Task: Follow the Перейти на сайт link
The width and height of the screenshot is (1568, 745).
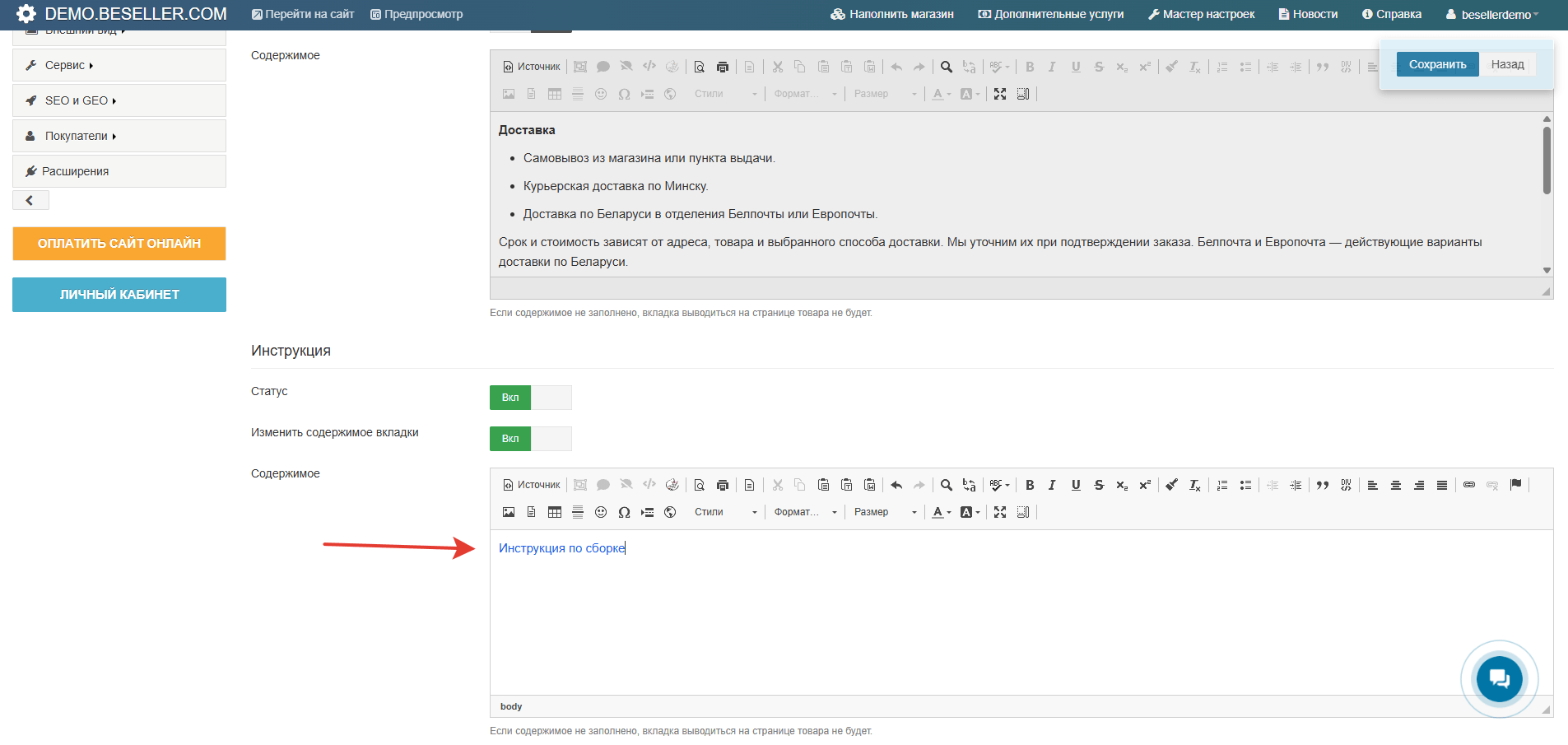Action: [x=303, y=14]
